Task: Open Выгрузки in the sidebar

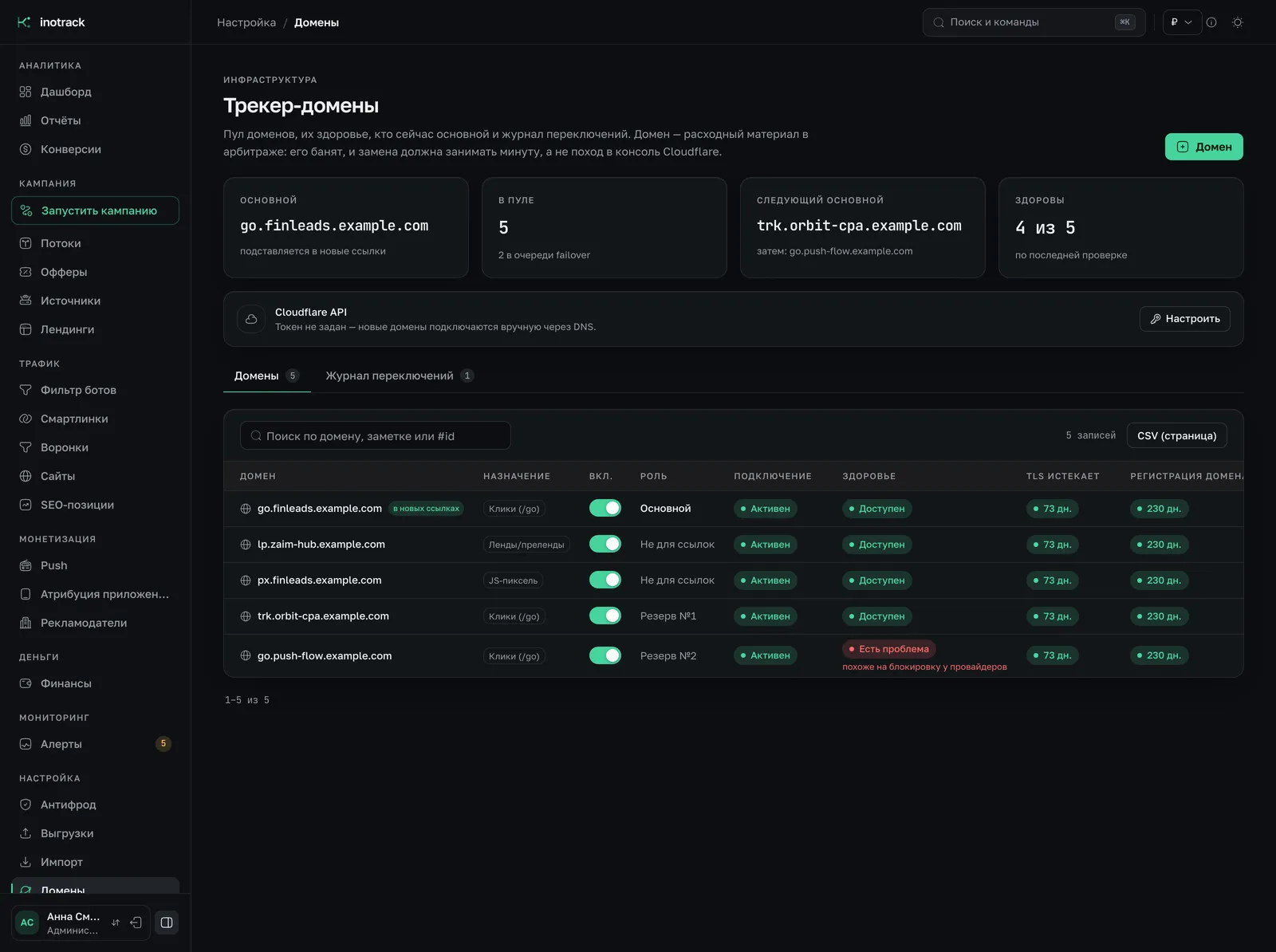Action: [x=95, y=833]
